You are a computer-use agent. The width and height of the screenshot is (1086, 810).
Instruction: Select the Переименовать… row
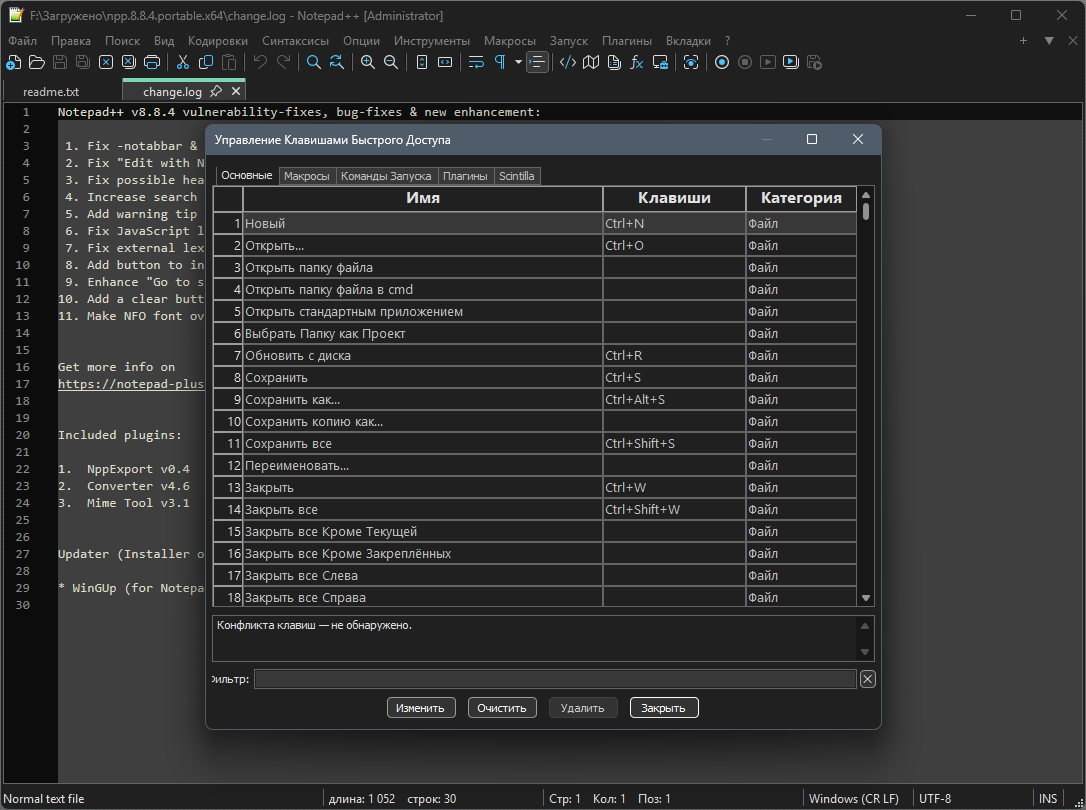535,465
